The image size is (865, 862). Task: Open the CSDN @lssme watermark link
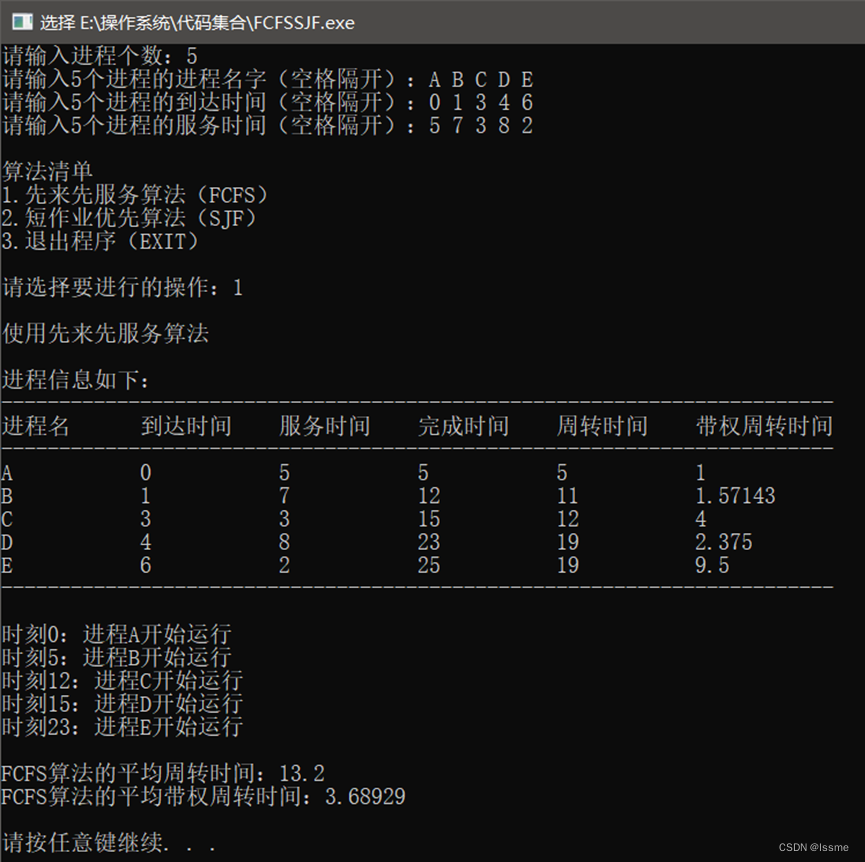point(815,845)
